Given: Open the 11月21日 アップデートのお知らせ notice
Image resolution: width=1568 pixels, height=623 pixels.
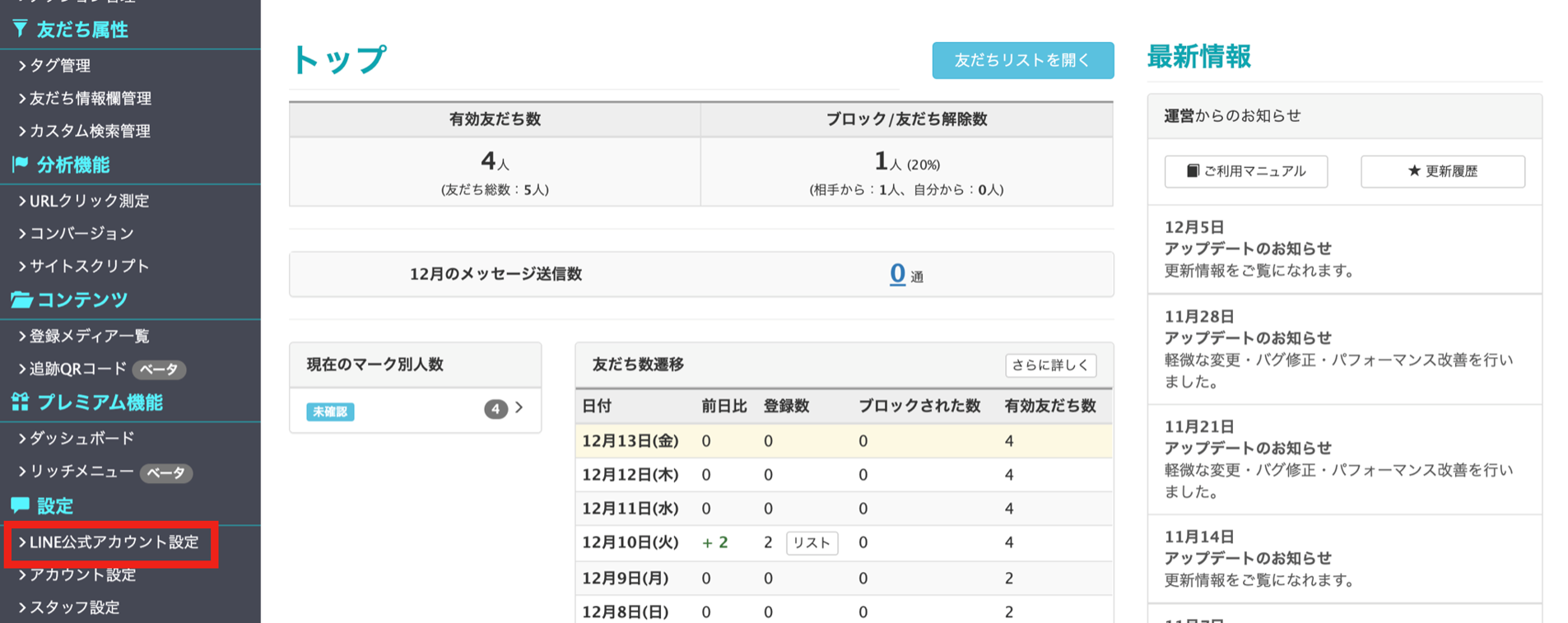Looking at the screenshot, I should click(x=1344, y=459).
